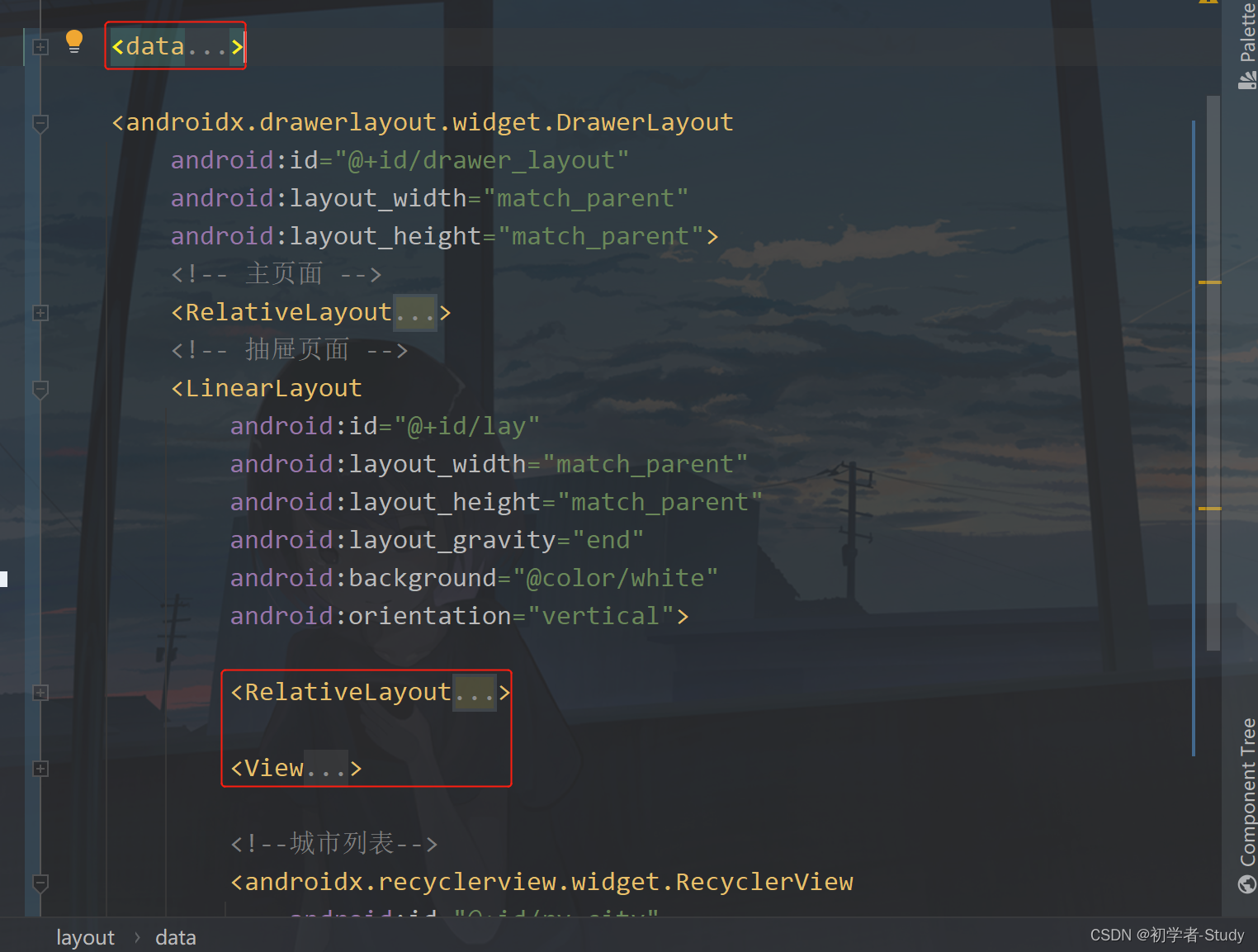Jump to the upper yellow warning stripe mark

tap(1209, 282)
